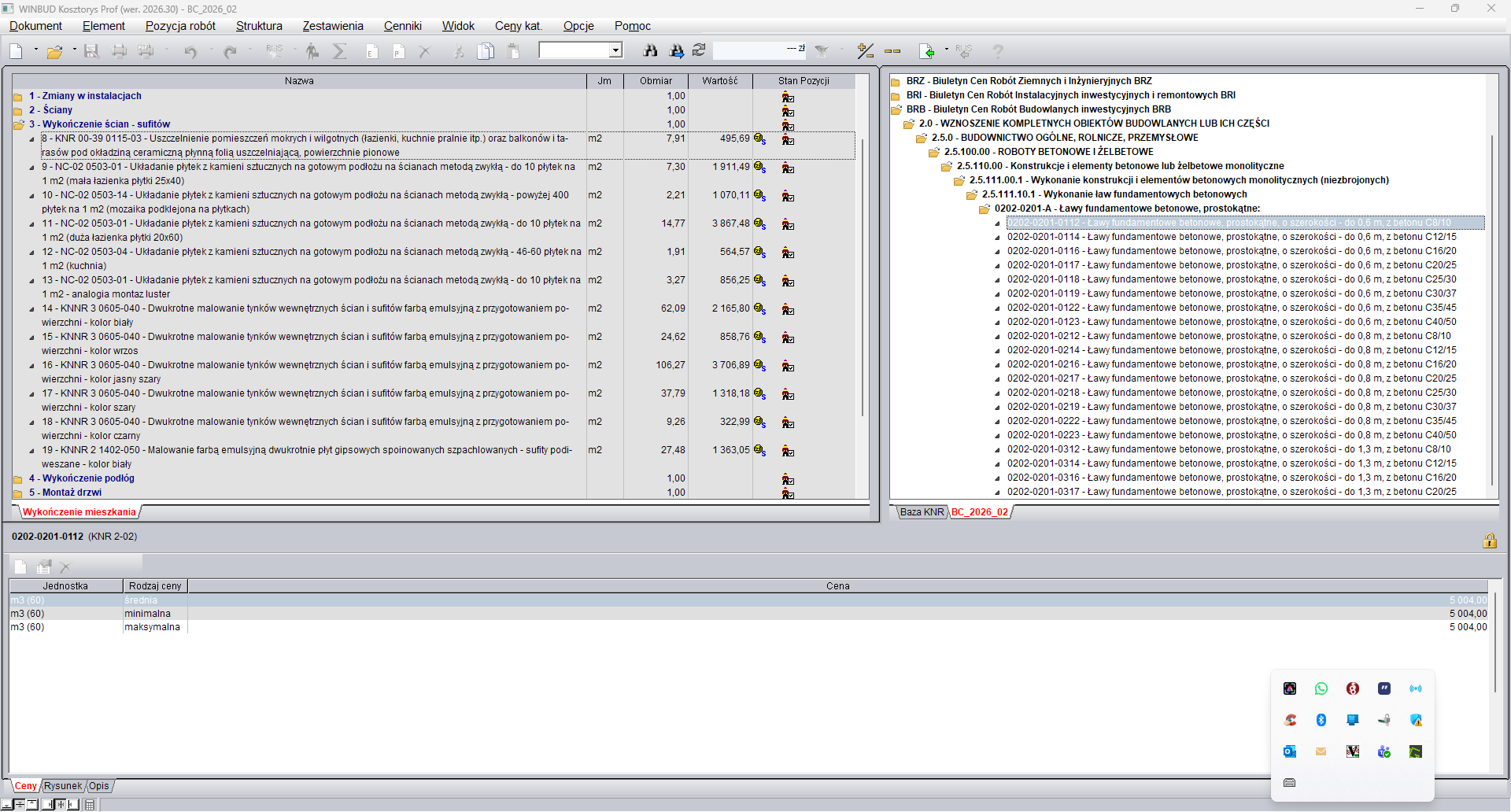
Task: Click the Stan Pozycji icon for row 9 NC-02 0503-01
Action: pyautogui.click(x=788, y=168)
